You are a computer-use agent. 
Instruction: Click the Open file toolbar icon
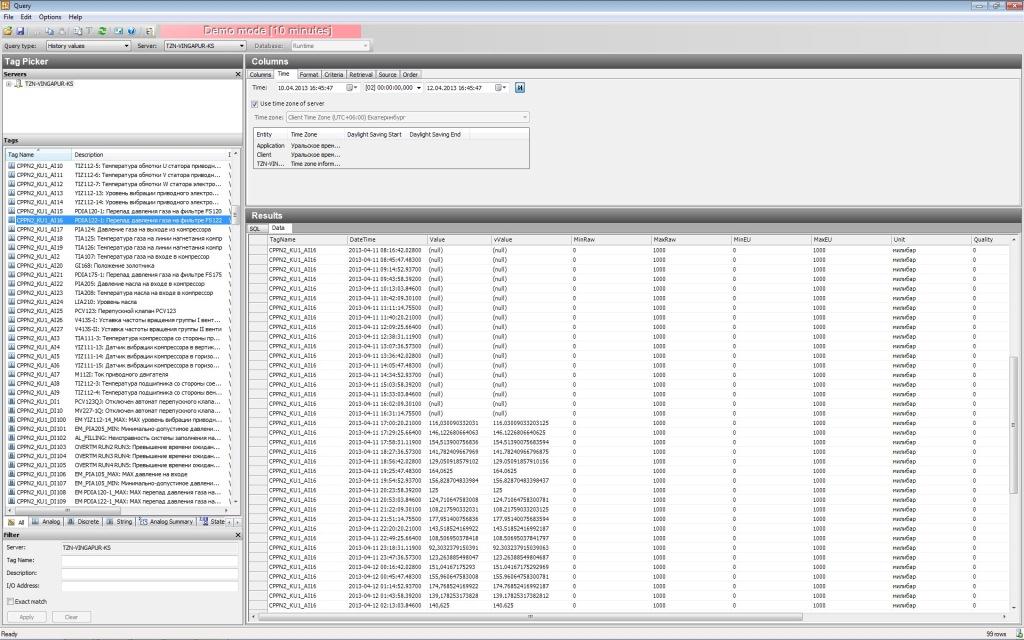[x=7, y=31]
